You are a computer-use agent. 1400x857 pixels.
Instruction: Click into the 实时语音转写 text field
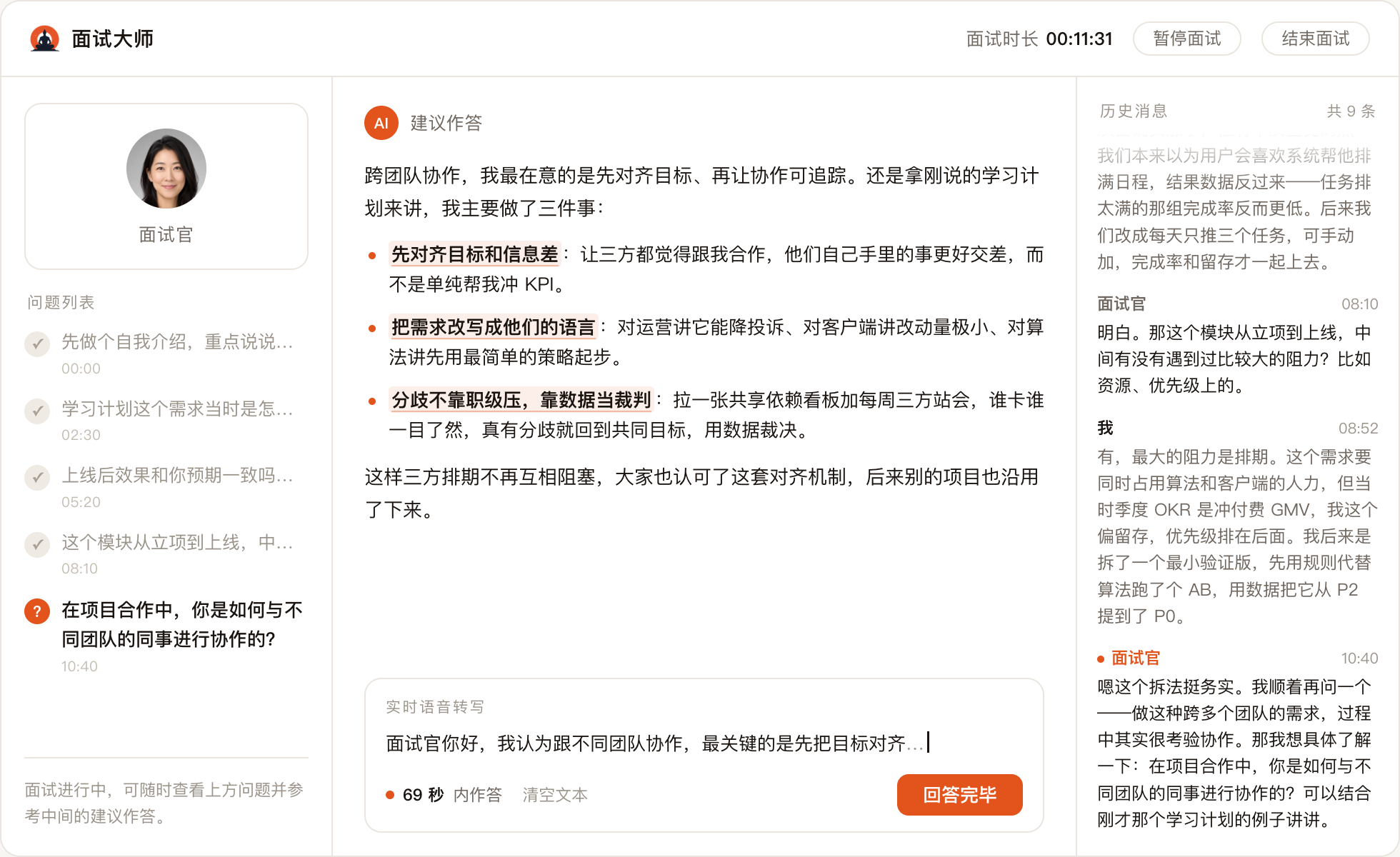pos(704,743)
